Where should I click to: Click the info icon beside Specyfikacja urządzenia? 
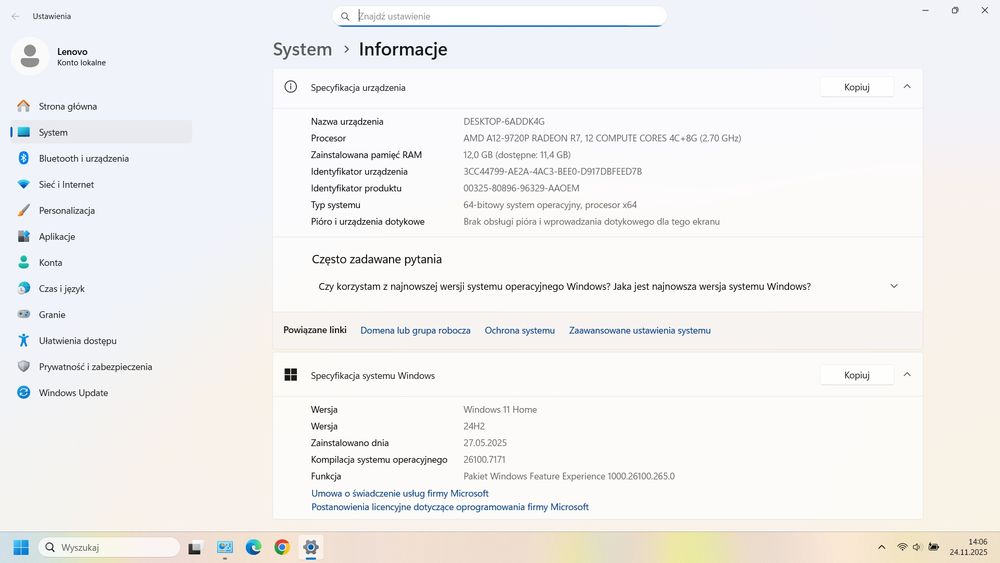pyautogui.click(x=291, y=87)
